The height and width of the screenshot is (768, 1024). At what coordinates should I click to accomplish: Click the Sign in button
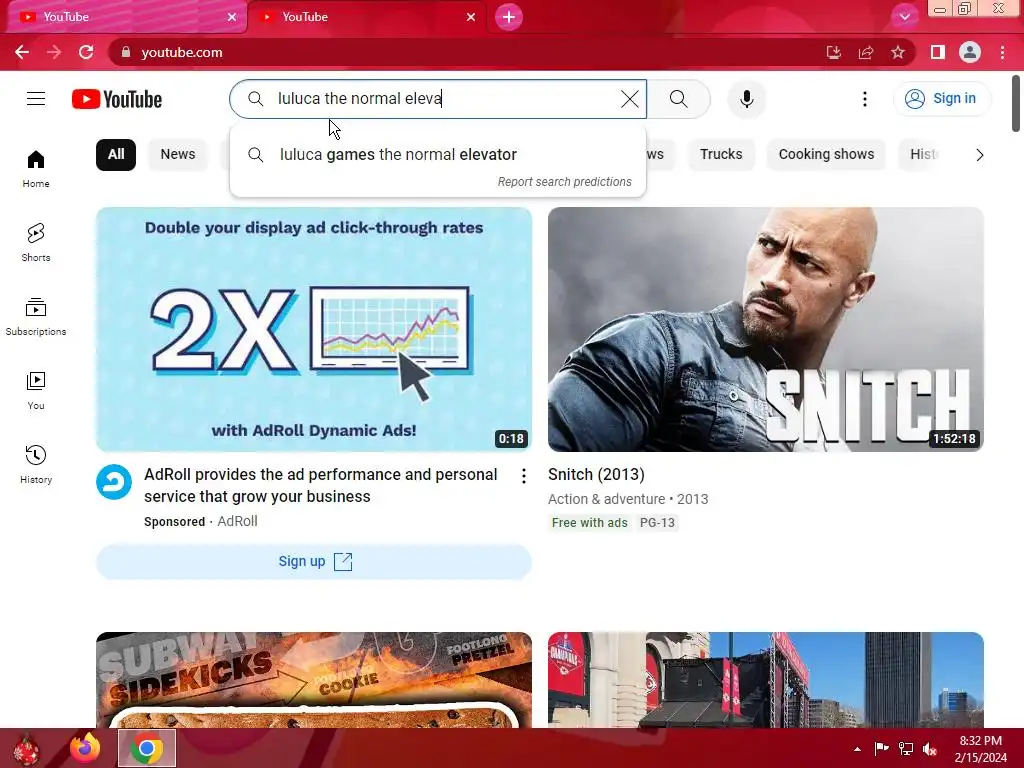941,99
